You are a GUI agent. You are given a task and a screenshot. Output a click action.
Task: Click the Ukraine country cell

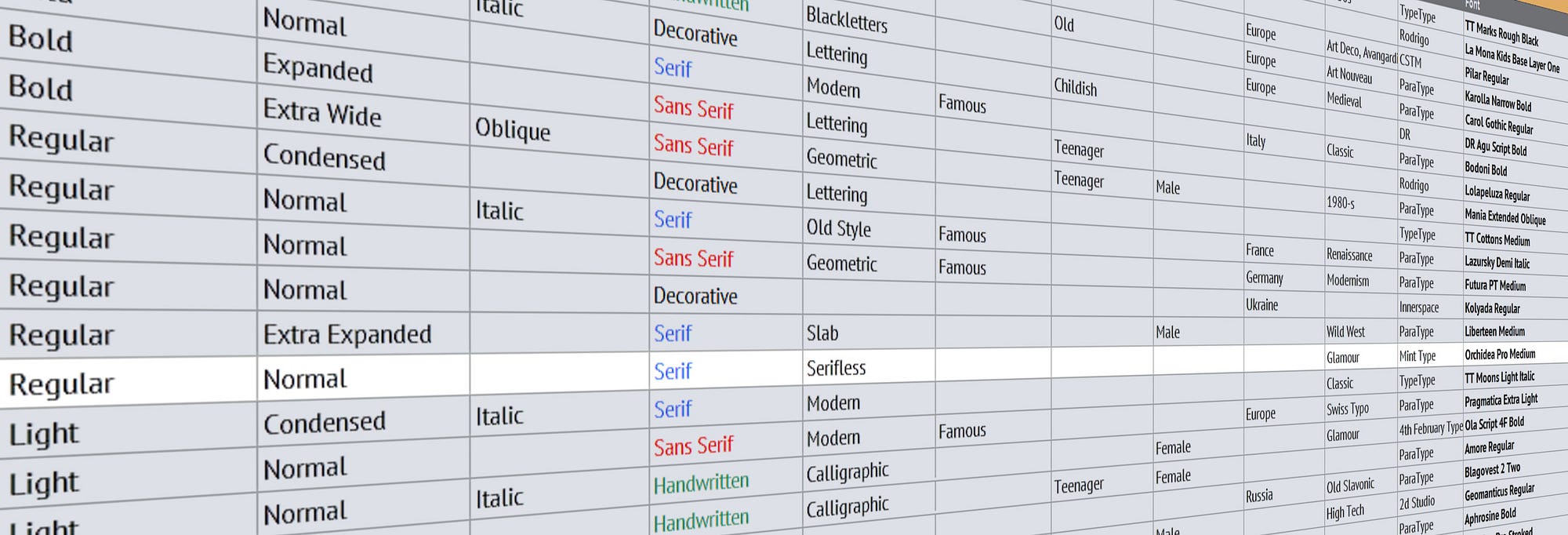tap(1261, 304)
